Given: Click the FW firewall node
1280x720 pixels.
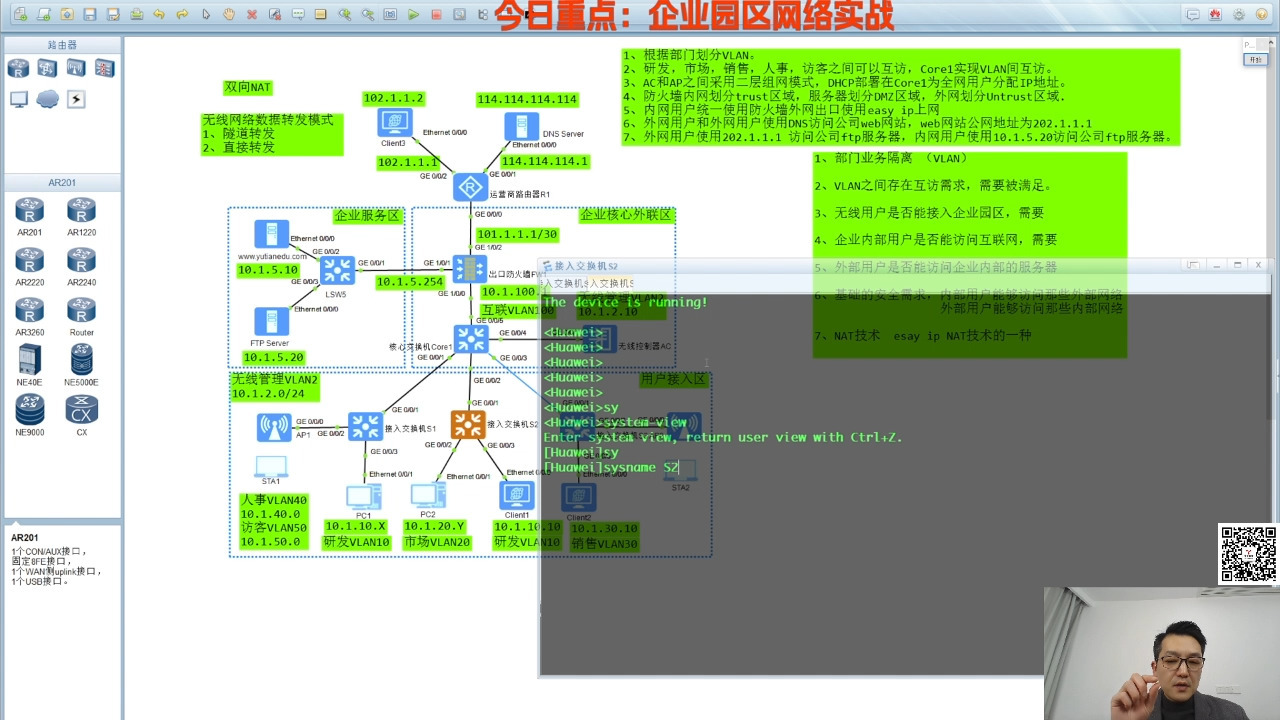Looking at the screenshot, I should coord(470,268).
